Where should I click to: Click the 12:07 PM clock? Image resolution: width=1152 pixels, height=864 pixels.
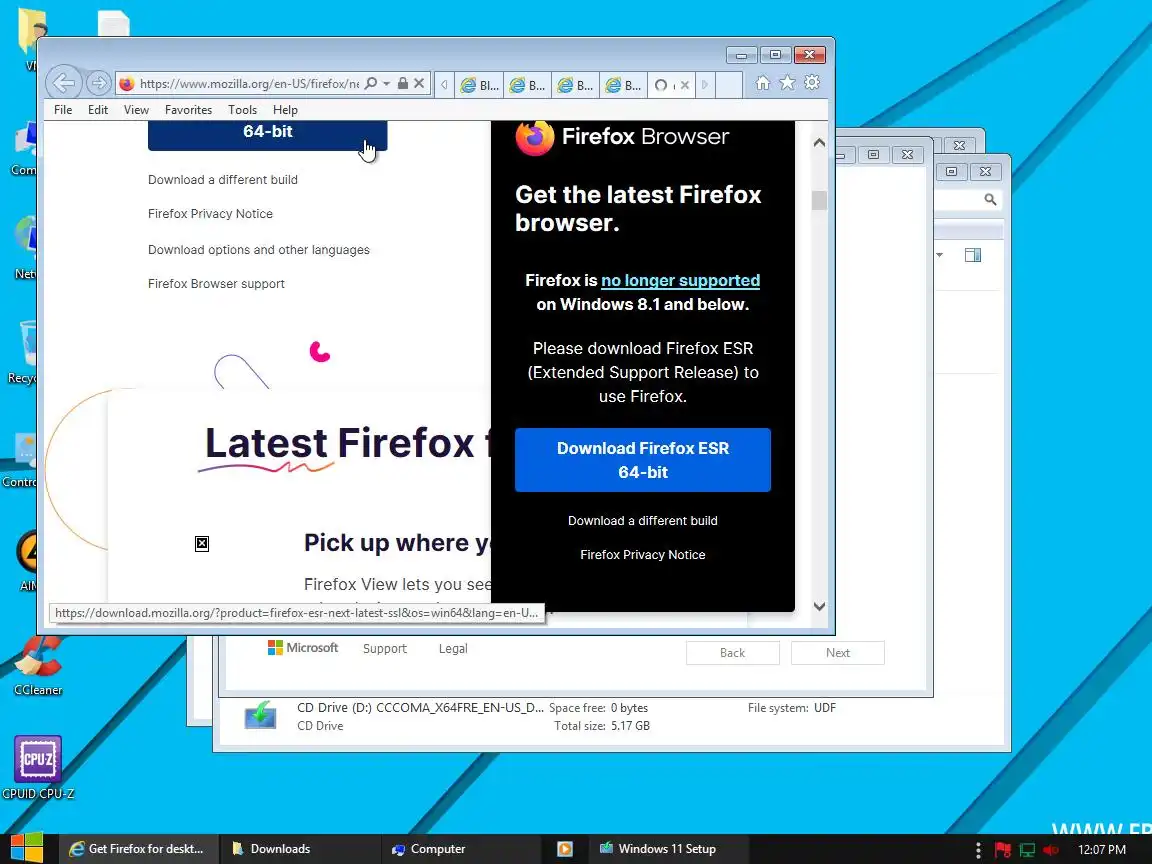pyautogui.click(x=1101, y=850)
